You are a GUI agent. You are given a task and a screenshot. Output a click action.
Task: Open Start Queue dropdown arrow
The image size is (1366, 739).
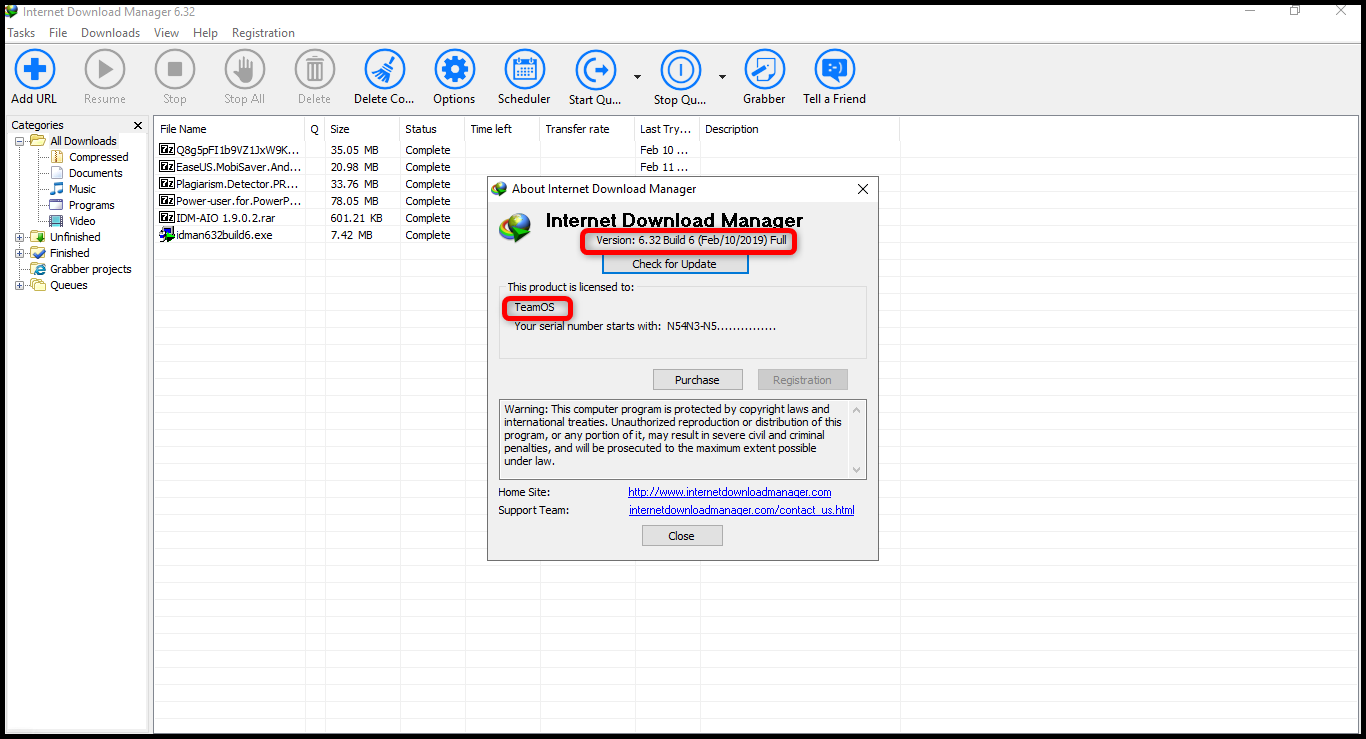tap(637, 76)
